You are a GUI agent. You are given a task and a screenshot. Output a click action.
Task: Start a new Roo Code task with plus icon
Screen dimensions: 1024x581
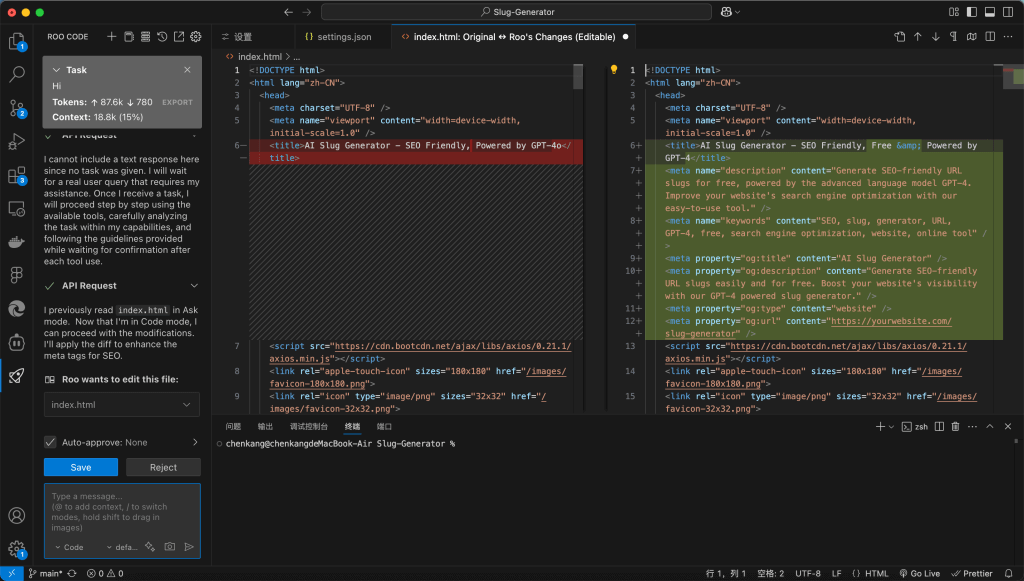click(112, 37)
